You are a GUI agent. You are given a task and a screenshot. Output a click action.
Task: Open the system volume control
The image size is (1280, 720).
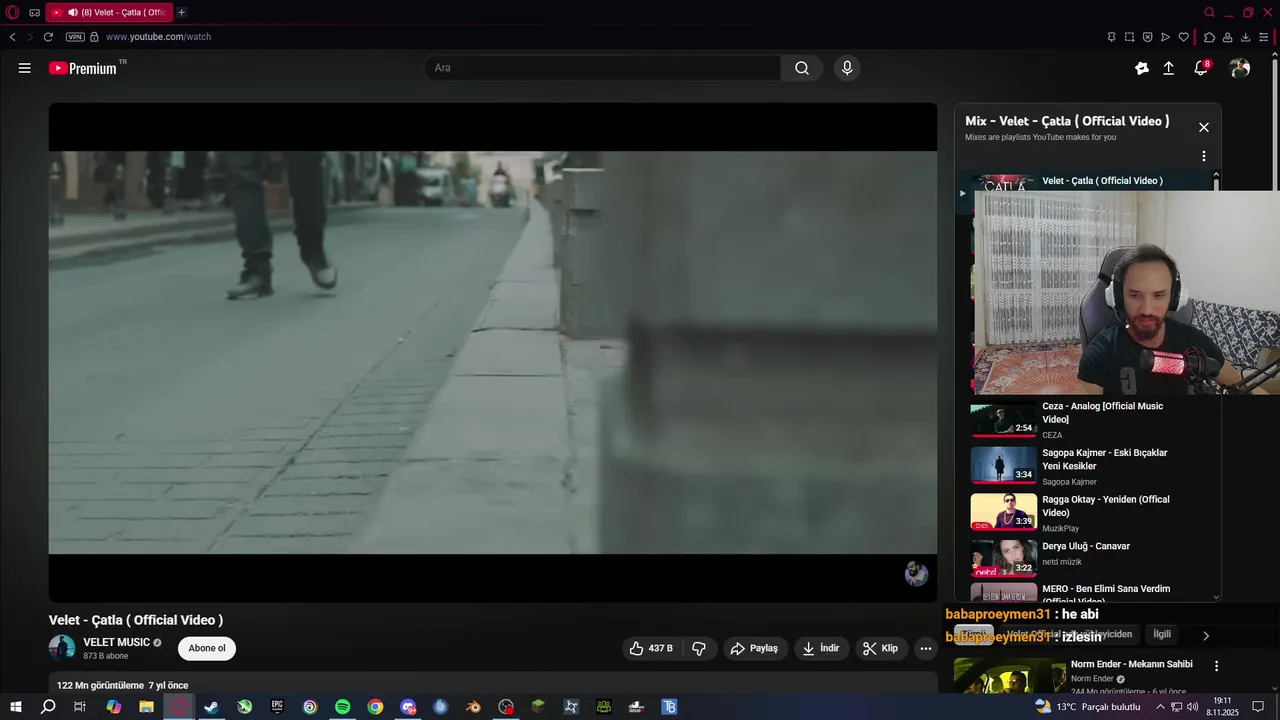1192,707
